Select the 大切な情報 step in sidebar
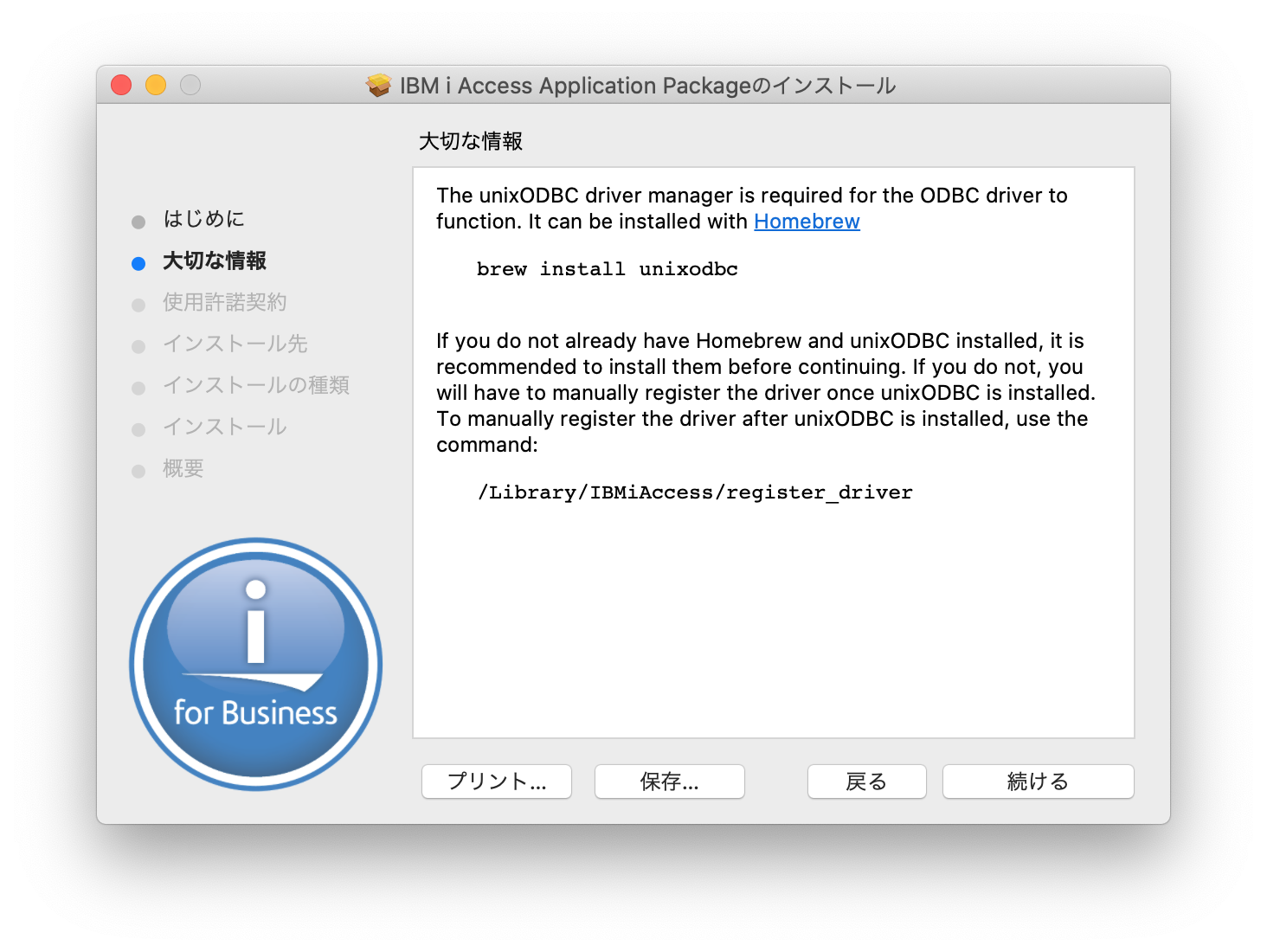The image size is (1267, 952). (215, 261)
